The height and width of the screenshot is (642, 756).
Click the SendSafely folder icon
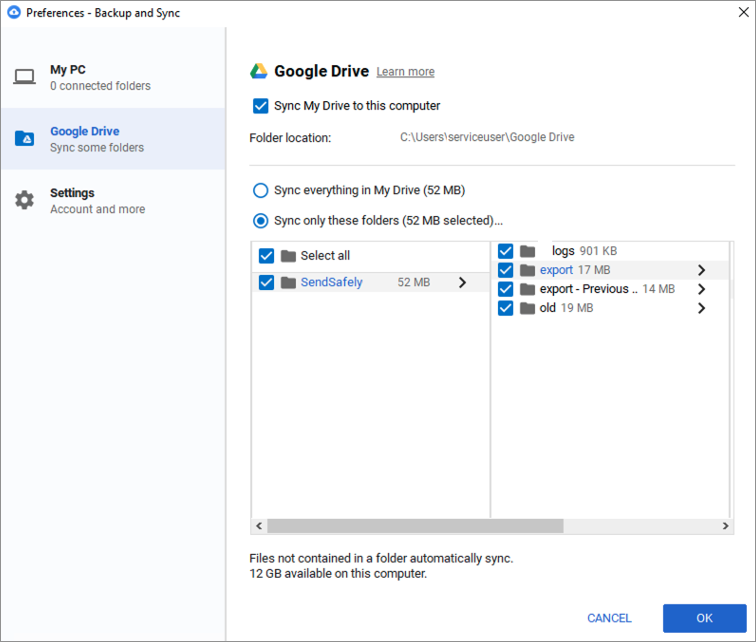coord(288,282)
